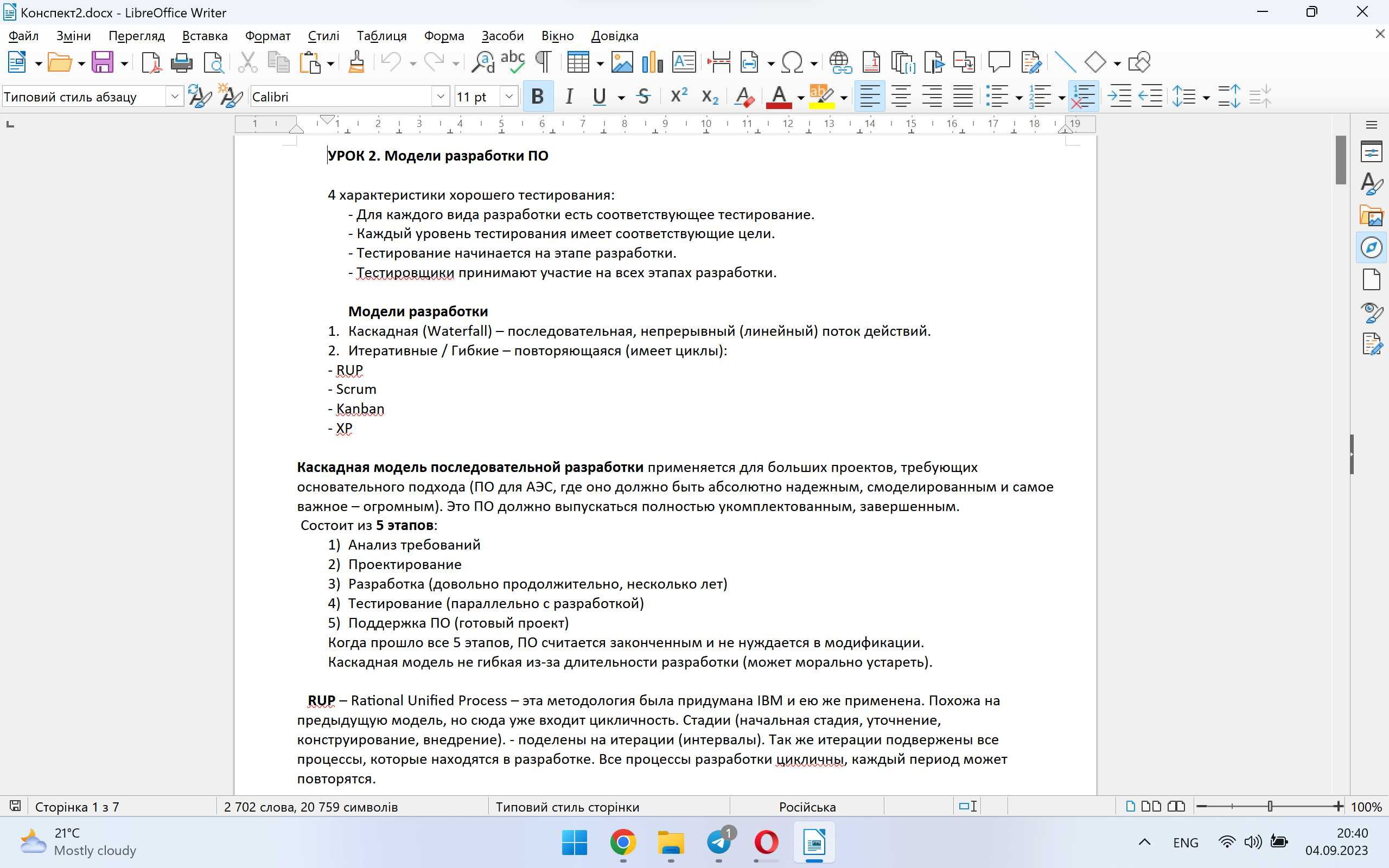This screenshot has height=868, width=1389.
Task: Export directly as PDF
Action: (x=151, y=62)
